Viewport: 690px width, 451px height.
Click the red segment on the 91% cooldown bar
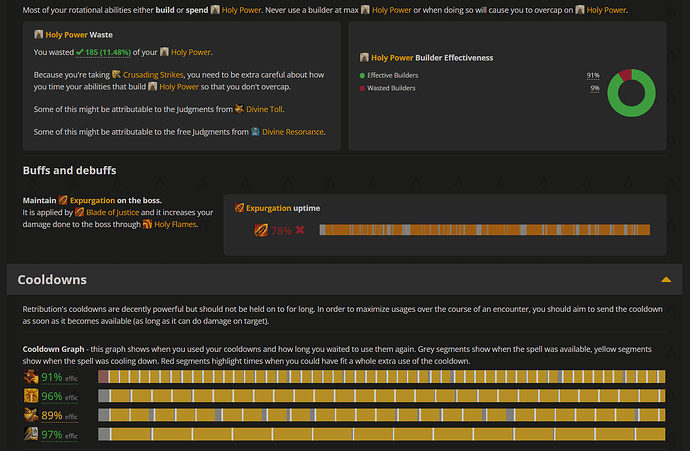(104, 377)
